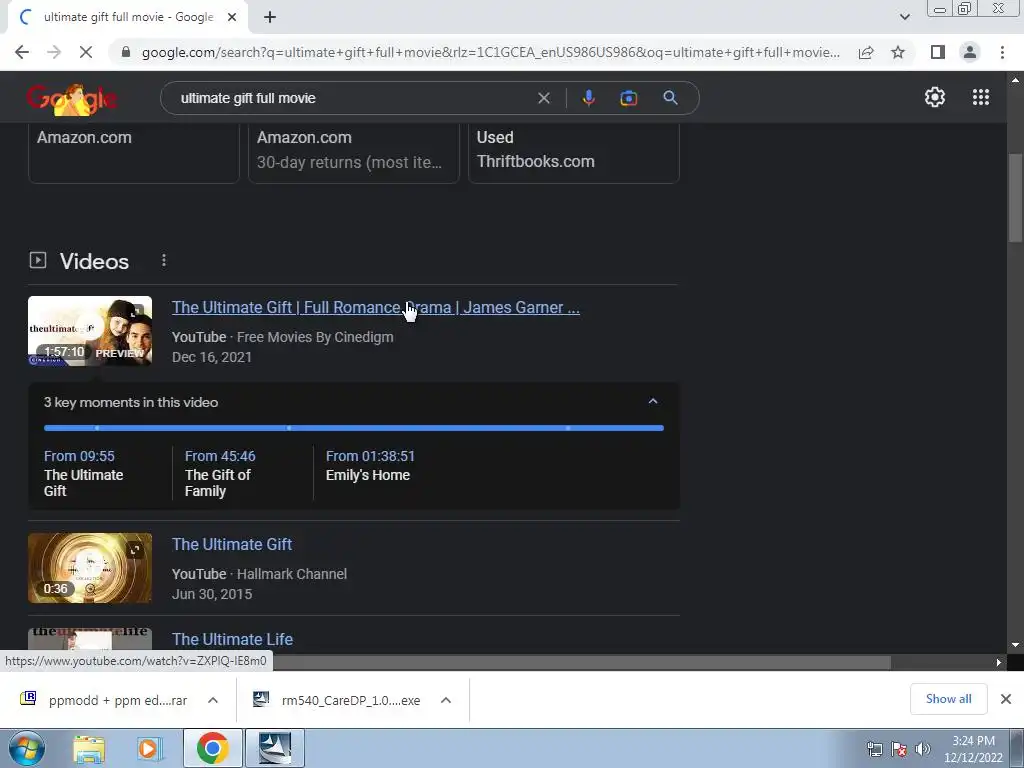This screenshot has width=1024, height=768.
Task: Play the 1:57:10 video thumbnail preview
Action: tap(90, 331)
